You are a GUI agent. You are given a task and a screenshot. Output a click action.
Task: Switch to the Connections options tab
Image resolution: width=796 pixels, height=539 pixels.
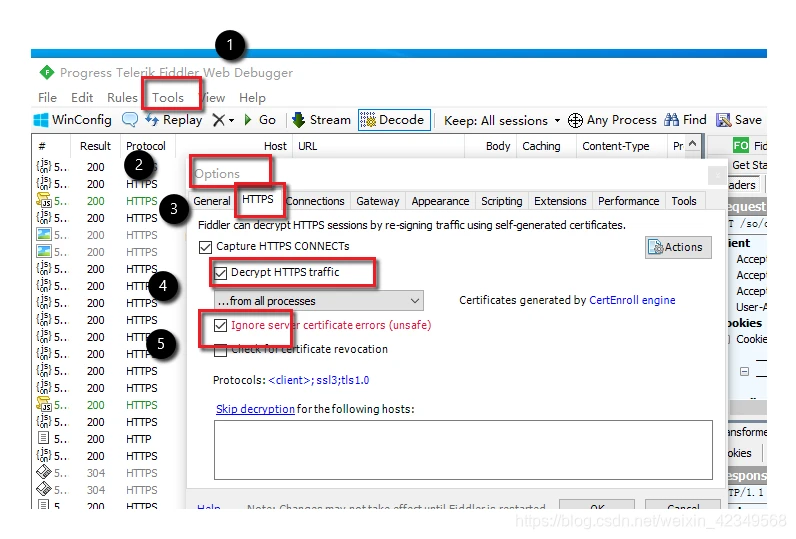pos(315,201)
